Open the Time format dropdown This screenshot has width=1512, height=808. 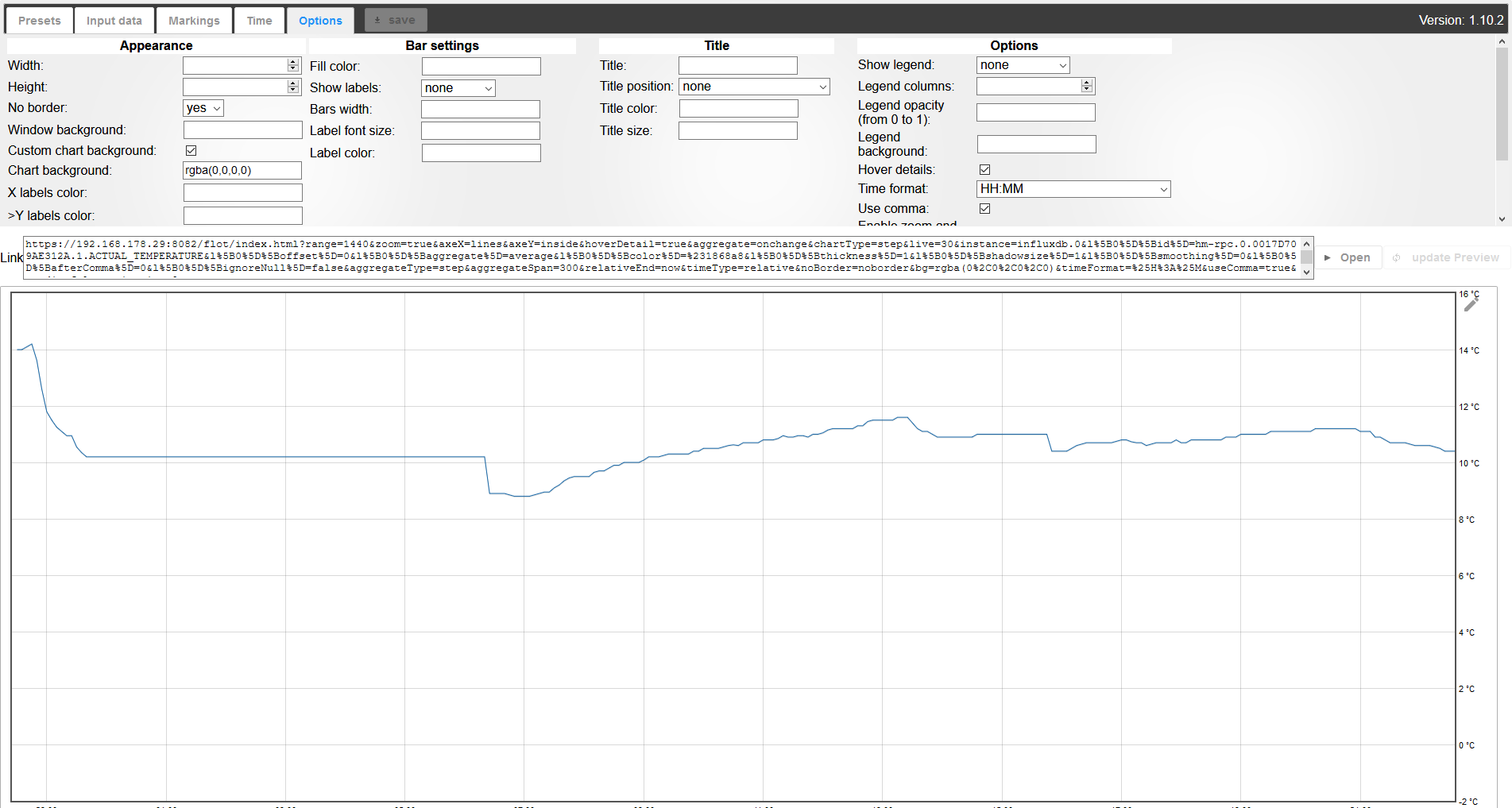1073,189
